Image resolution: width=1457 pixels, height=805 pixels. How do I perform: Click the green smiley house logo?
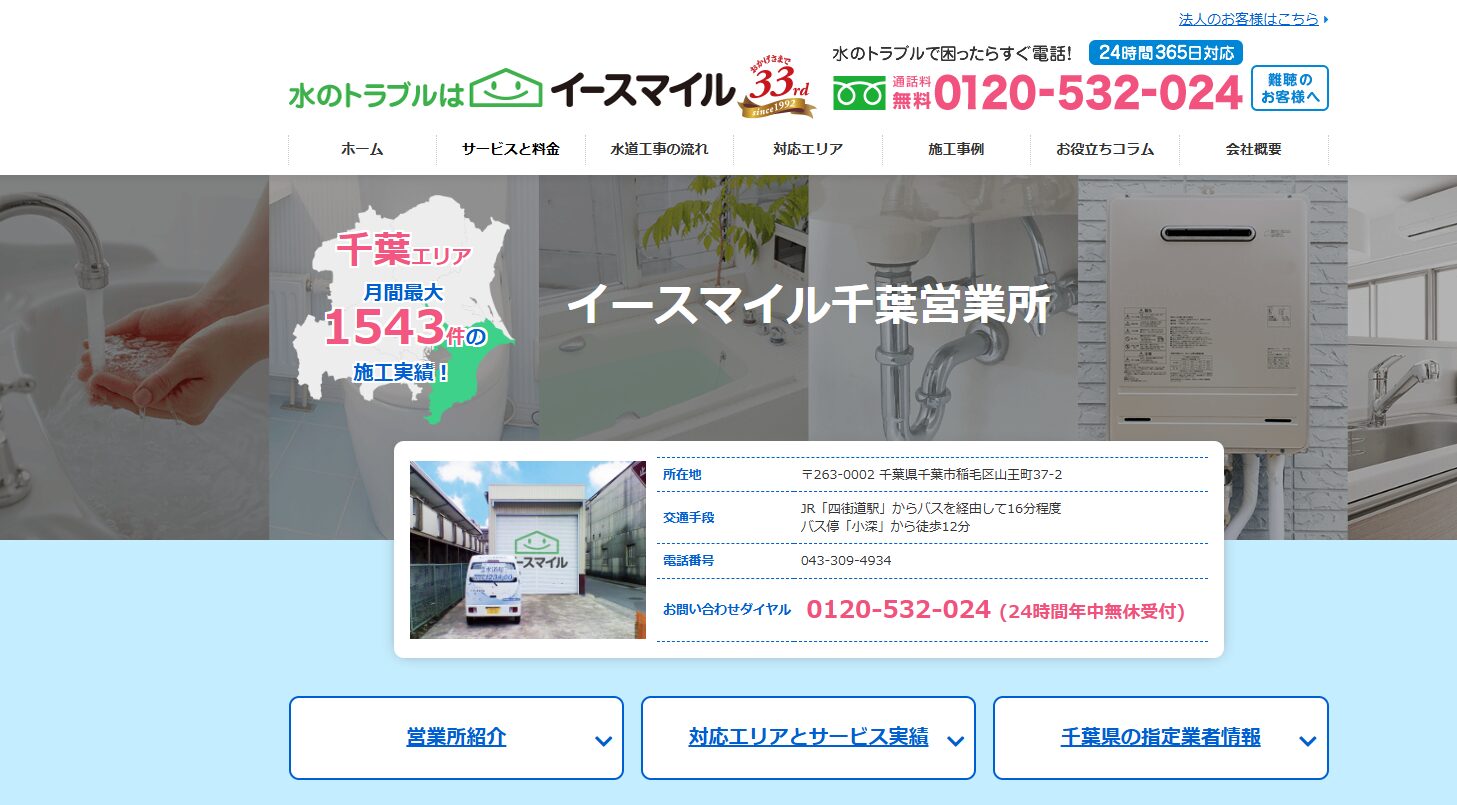(x=506, y=88)
